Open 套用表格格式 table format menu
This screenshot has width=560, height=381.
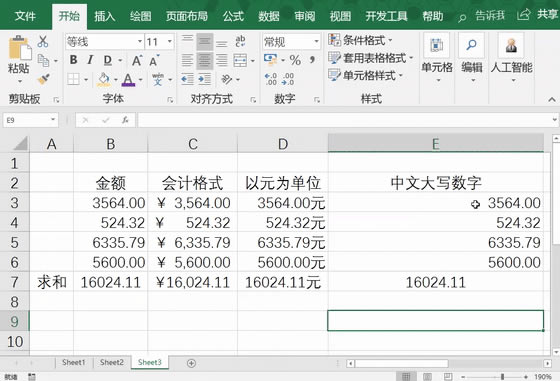click(371, 57)
